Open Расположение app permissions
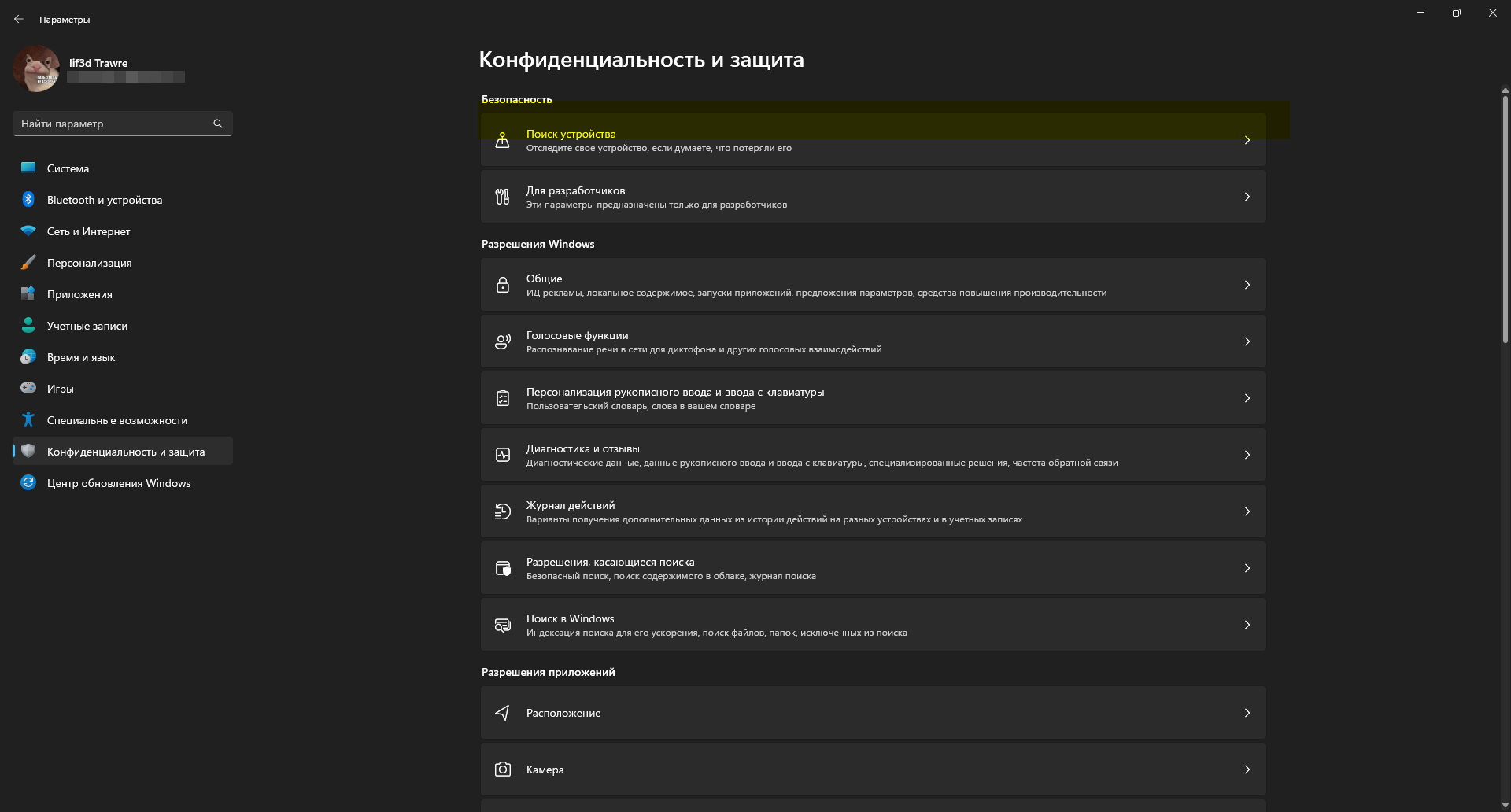 pyautogui.click(x=874, y=713)
